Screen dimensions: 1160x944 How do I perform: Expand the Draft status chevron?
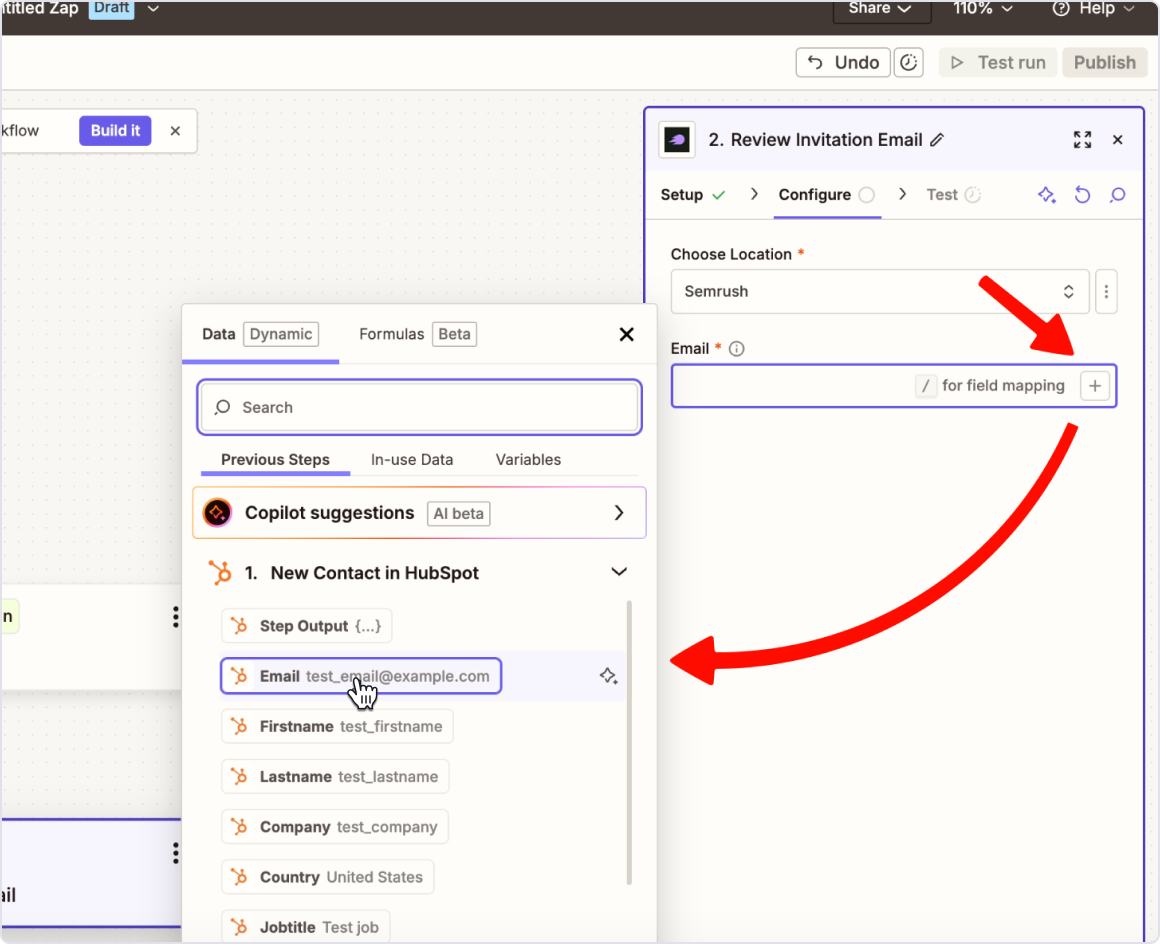[153, 9]
